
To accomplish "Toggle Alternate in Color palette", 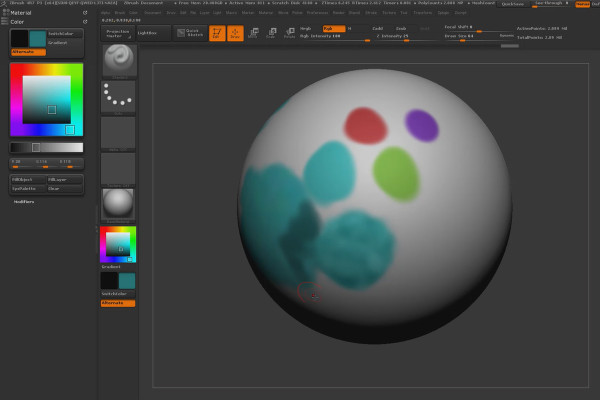I will [28, 52].
